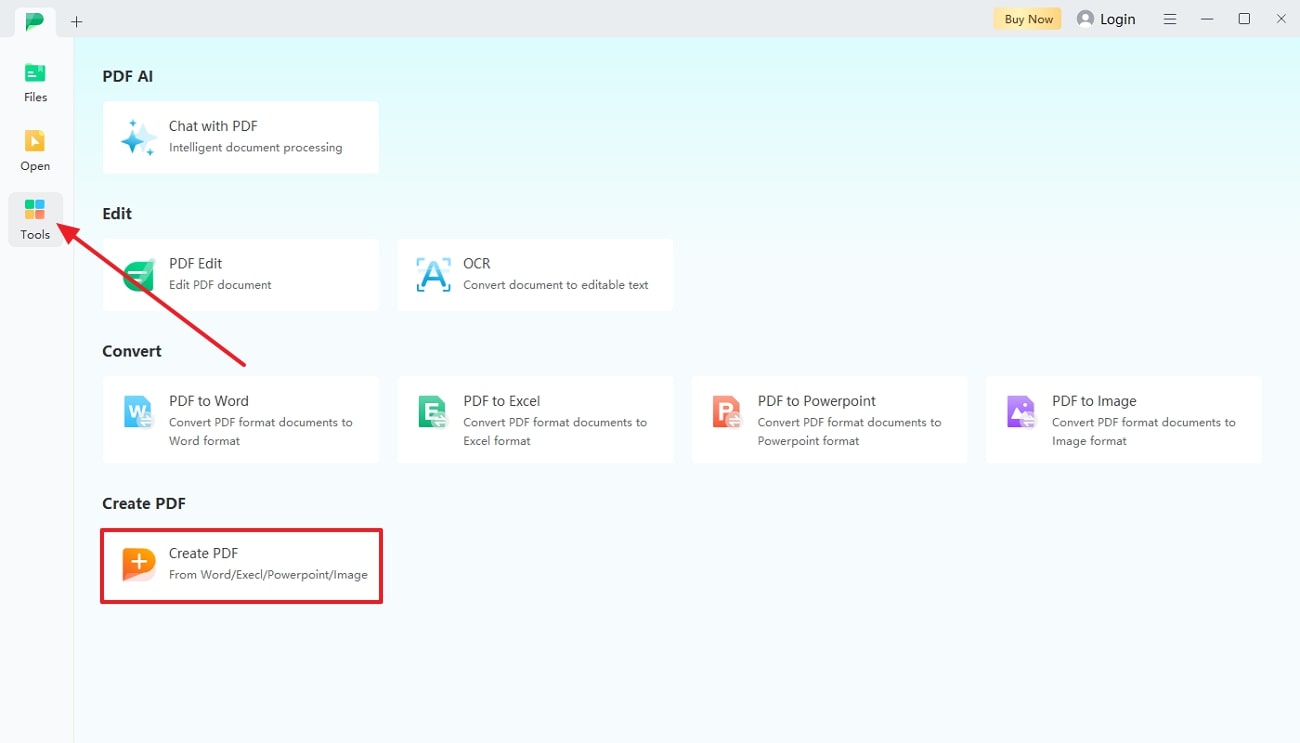Open PDF to Excel title
Screen dimensions: 1300x743
pos(502,401)
